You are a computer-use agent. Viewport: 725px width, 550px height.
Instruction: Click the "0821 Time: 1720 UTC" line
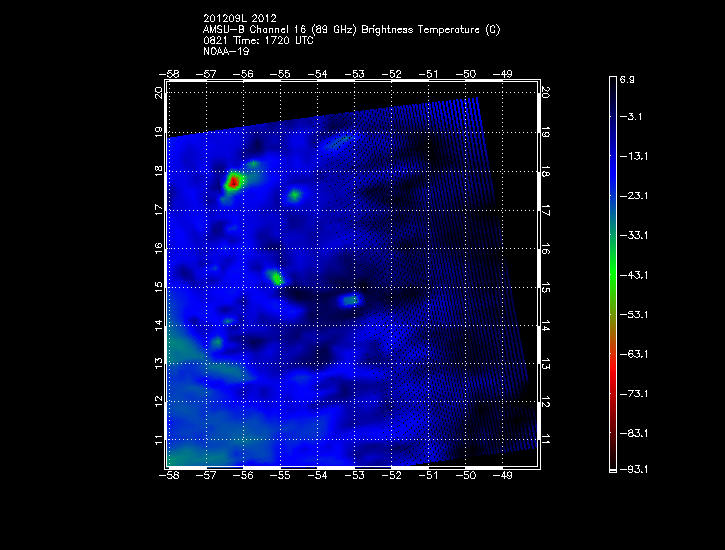[258, 41]
